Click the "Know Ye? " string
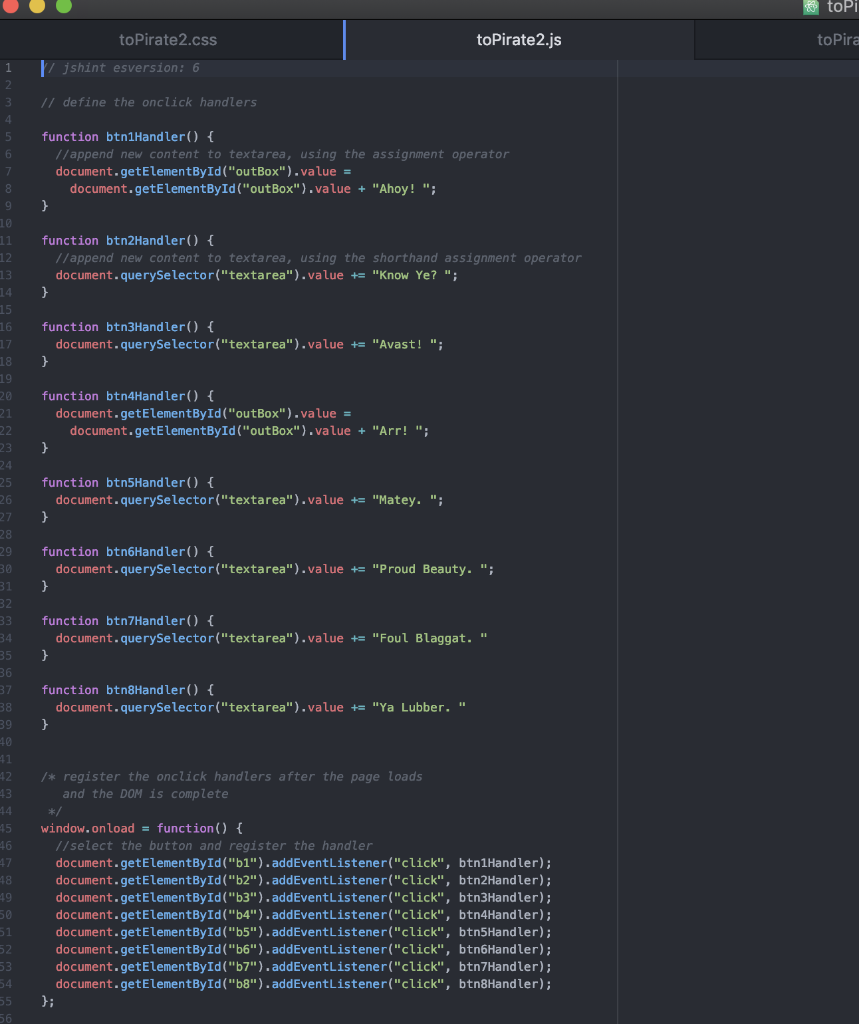 click(412, 276)
